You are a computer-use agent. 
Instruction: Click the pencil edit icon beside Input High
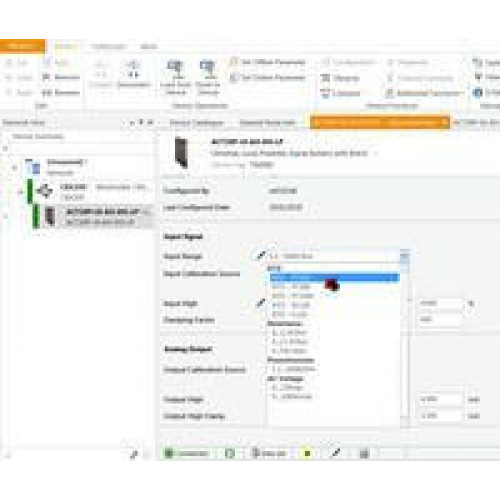(x=261, y=303)
